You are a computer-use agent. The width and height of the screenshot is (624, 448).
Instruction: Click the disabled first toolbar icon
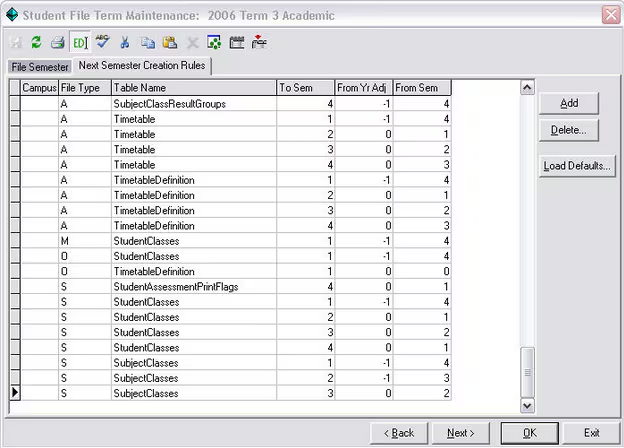[16, 42]
